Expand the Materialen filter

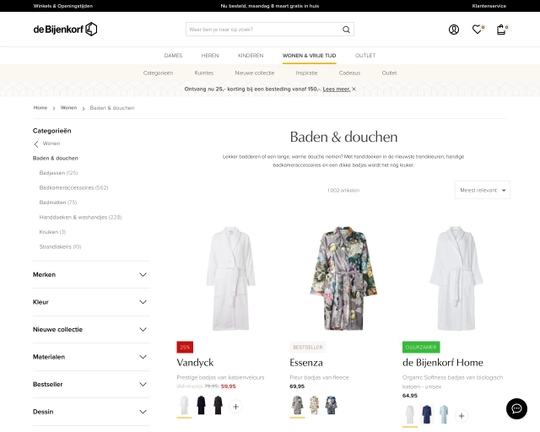click(91, 357)
